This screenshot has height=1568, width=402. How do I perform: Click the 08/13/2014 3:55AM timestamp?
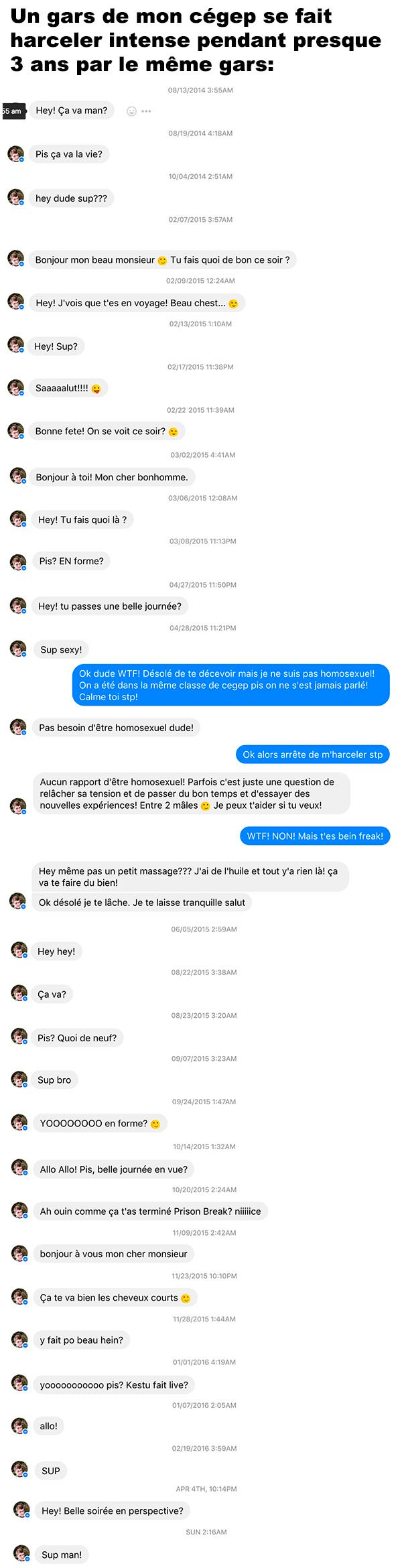200,90
